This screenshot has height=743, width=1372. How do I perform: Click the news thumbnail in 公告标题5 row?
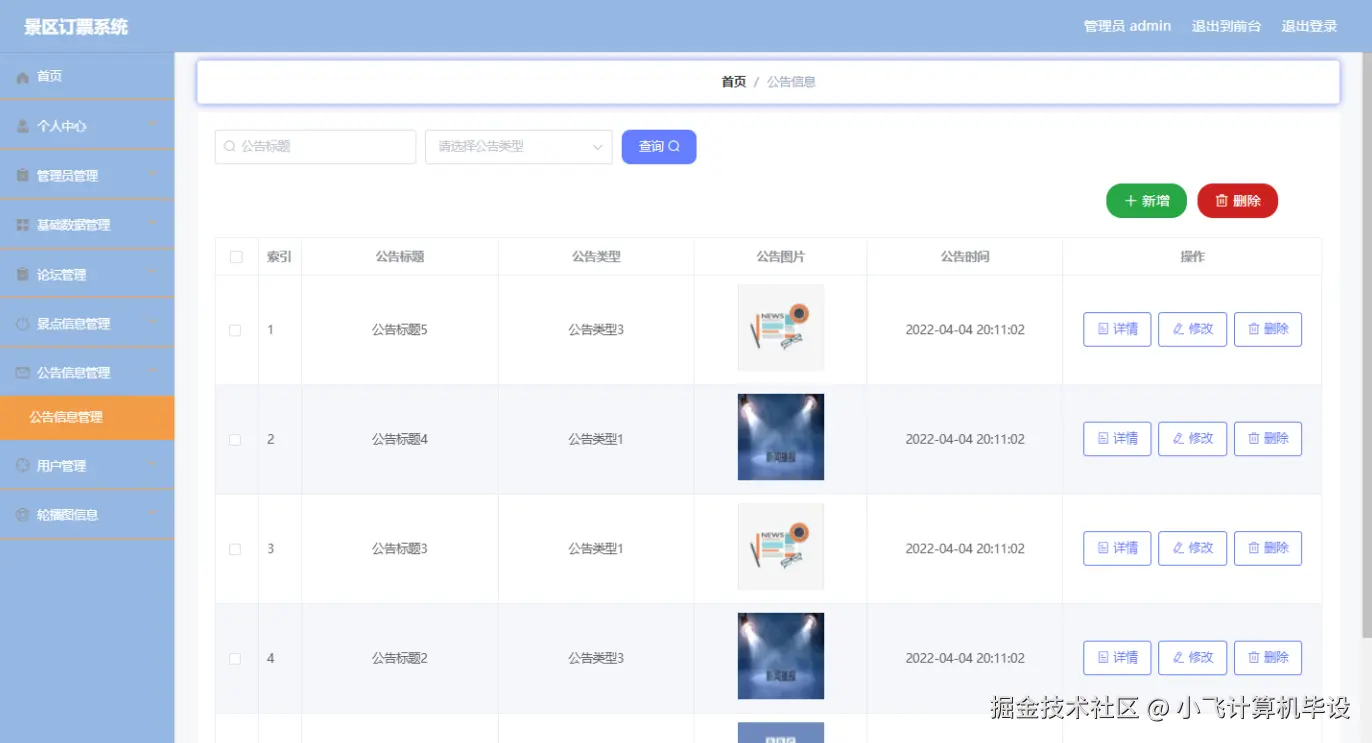781,328
